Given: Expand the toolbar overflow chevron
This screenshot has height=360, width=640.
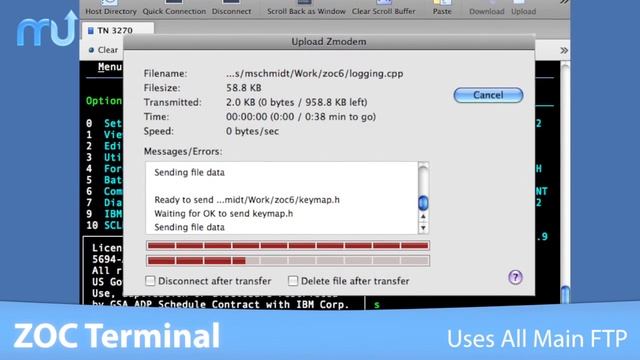Looking at the screenshot, I should coord(564,2).
